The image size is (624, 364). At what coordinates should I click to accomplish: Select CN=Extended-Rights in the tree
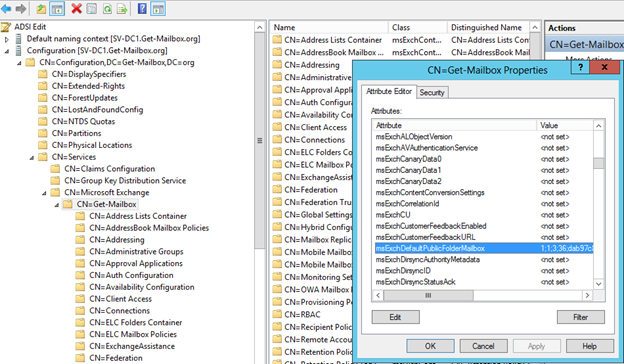pyautogui.click(x=88, y=86)
